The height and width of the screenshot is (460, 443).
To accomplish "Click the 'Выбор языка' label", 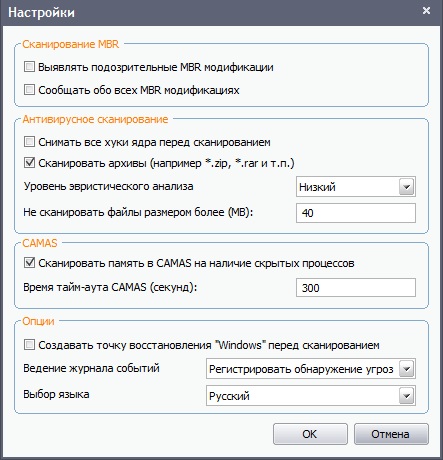I will pyautogui.click(x=56, y=395).
